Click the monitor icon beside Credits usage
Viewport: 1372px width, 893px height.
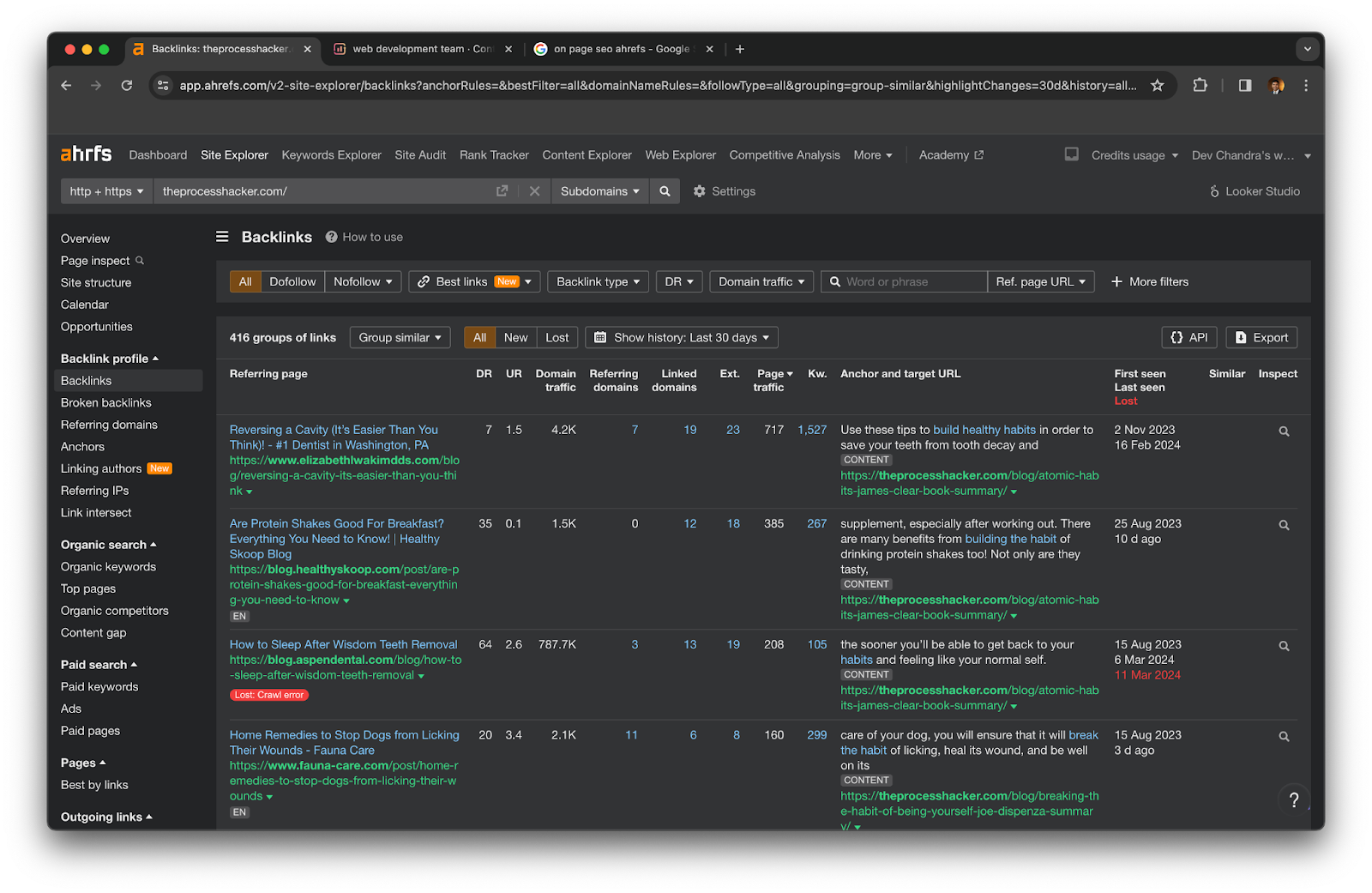[x=1072, y=154]
